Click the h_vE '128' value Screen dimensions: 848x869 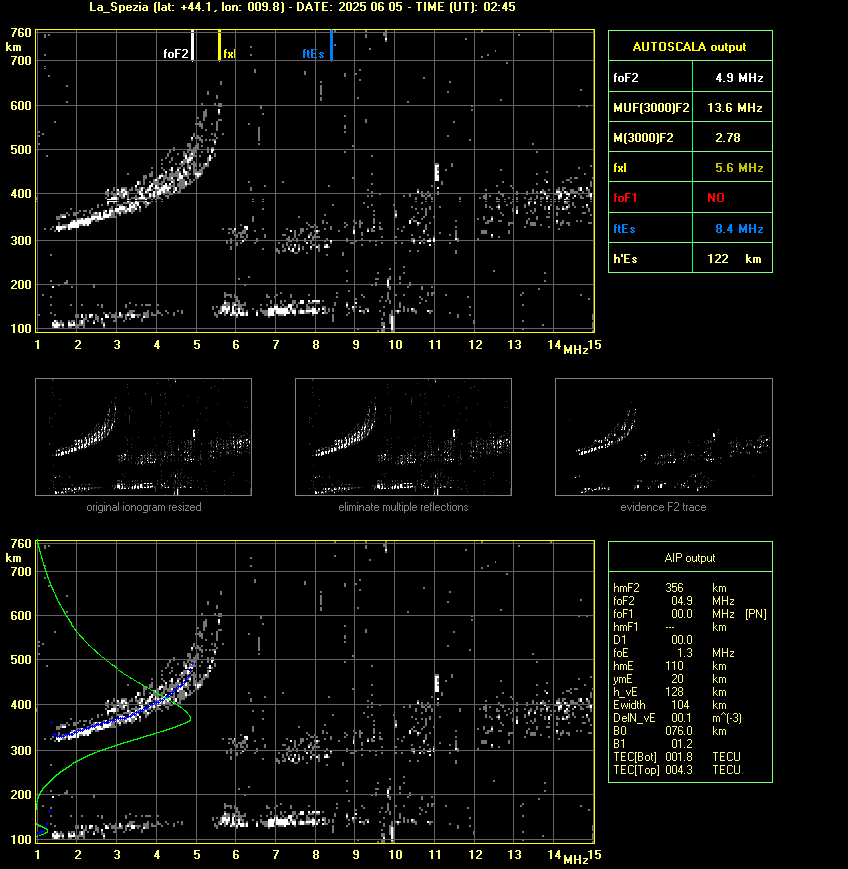(675, 692)
